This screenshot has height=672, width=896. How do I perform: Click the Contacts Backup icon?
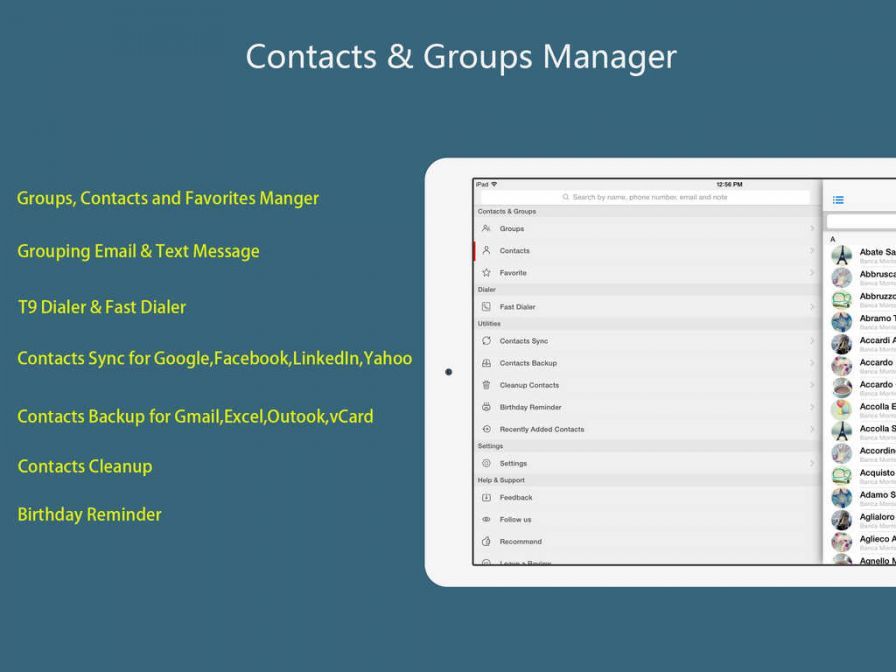pos(486,363)
